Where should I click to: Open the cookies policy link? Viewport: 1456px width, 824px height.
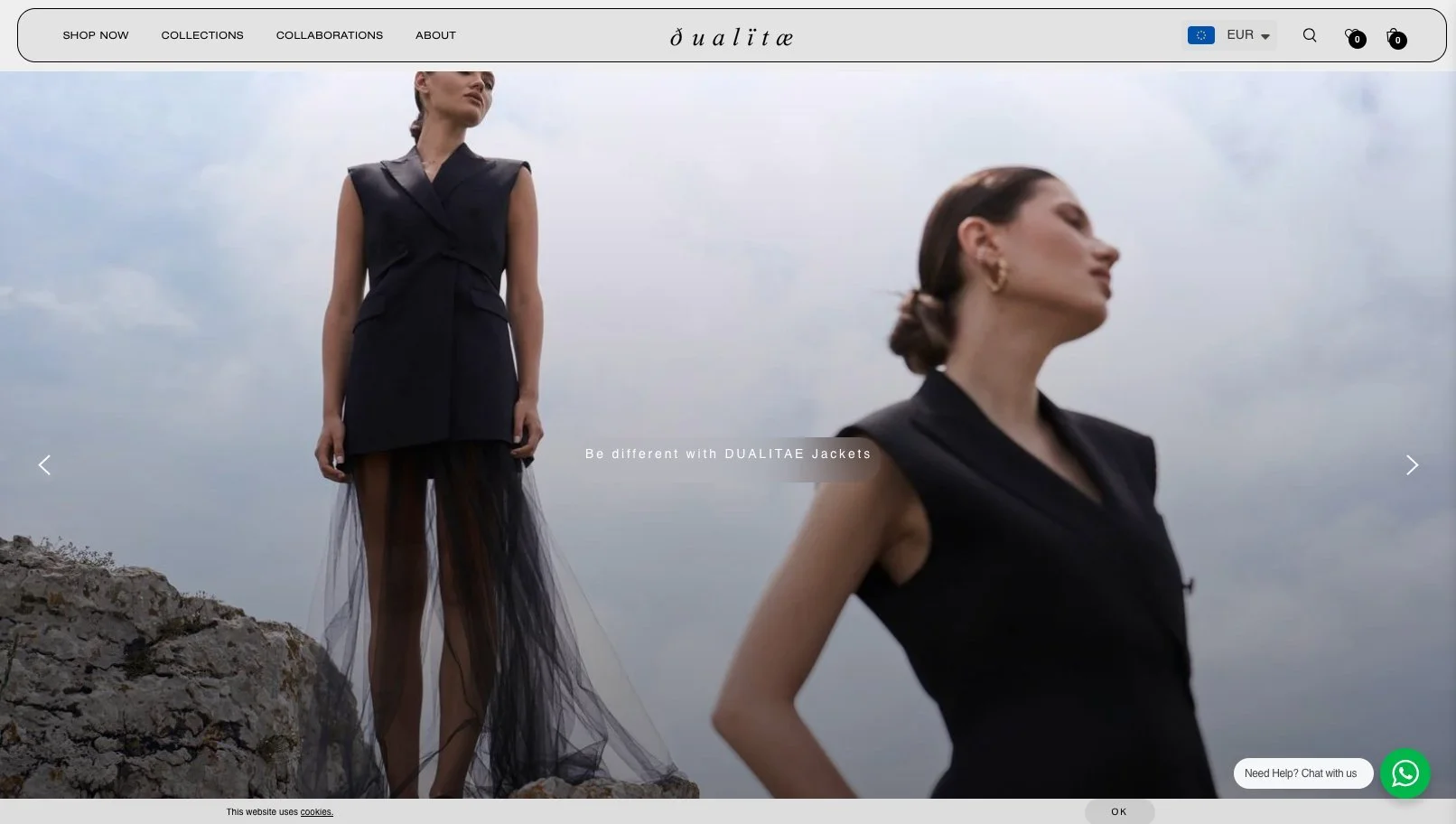tap(316, 812)
